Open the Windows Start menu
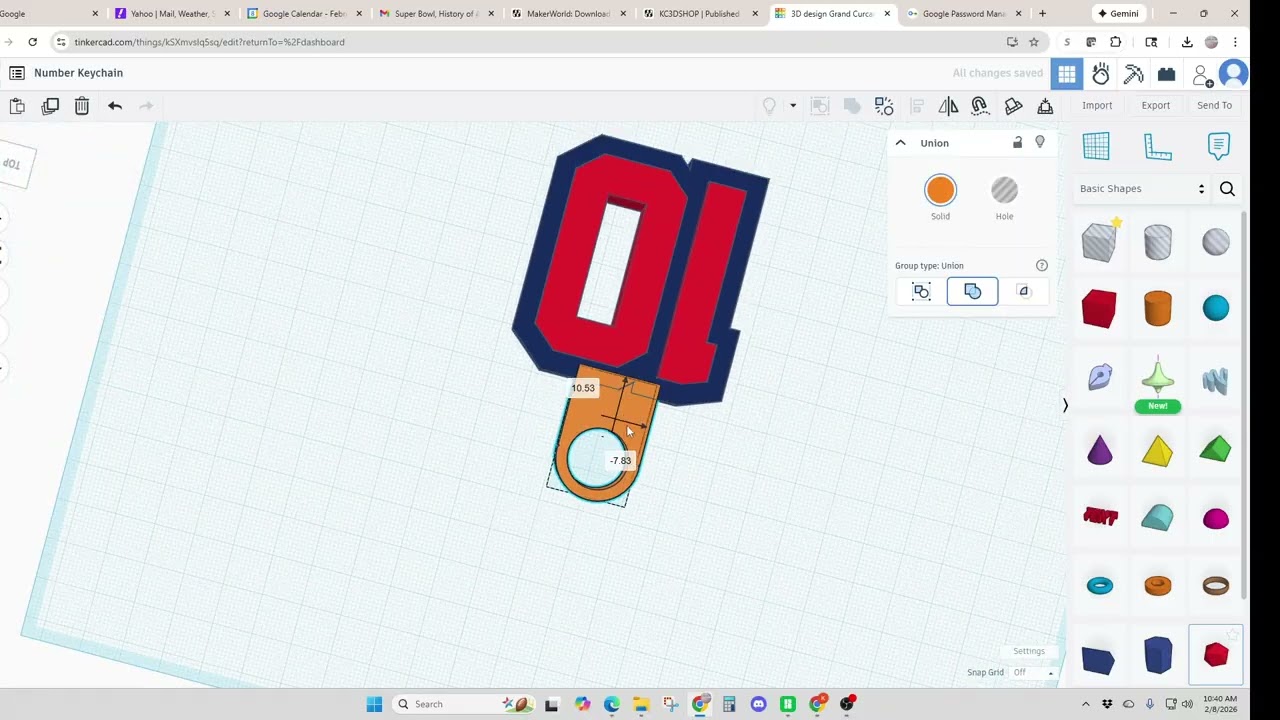This screenshot has height=720, width=1280. click(374, 704)
